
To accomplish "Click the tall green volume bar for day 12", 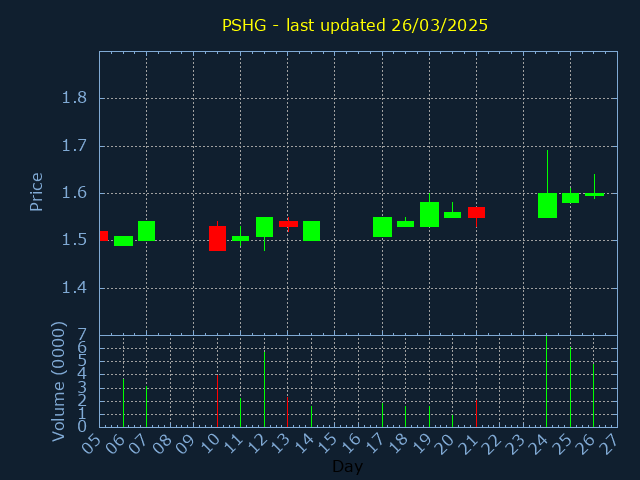I will (264, 389).
